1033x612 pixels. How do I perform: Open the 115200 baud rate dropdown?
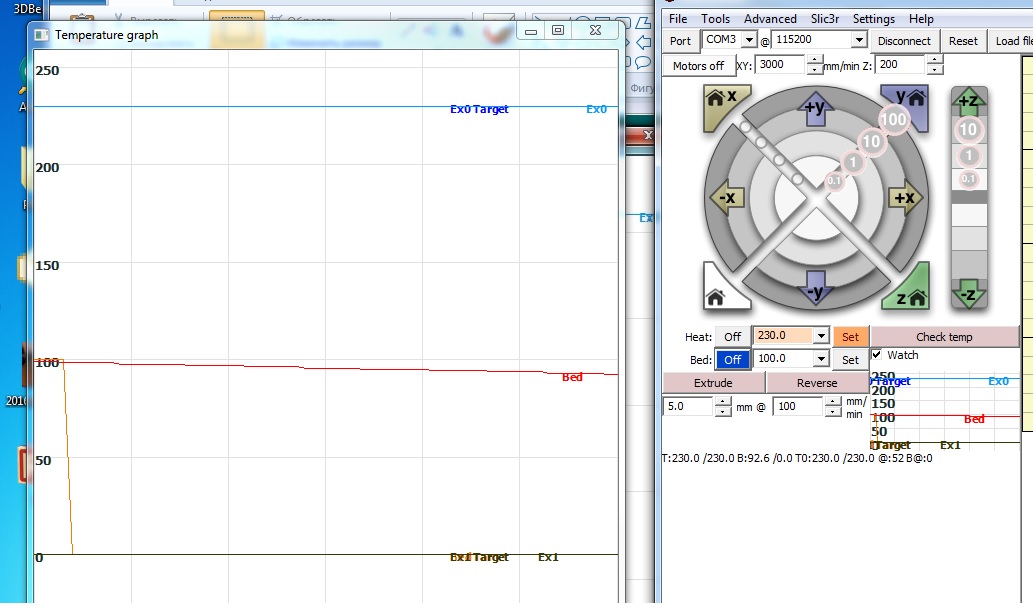coord(858,41)
